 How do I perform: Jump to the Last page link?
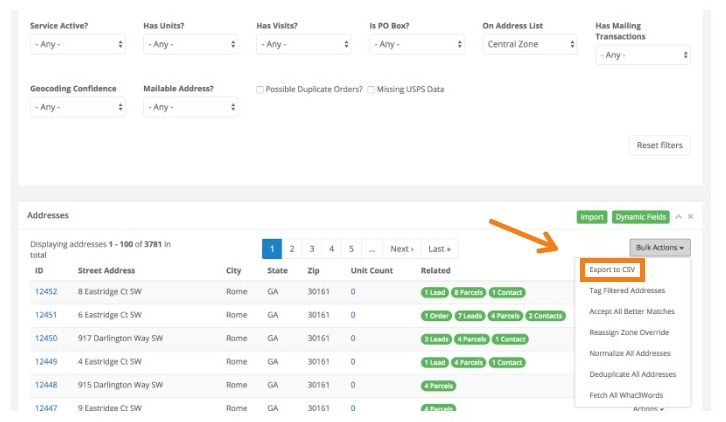click(438, 248)
